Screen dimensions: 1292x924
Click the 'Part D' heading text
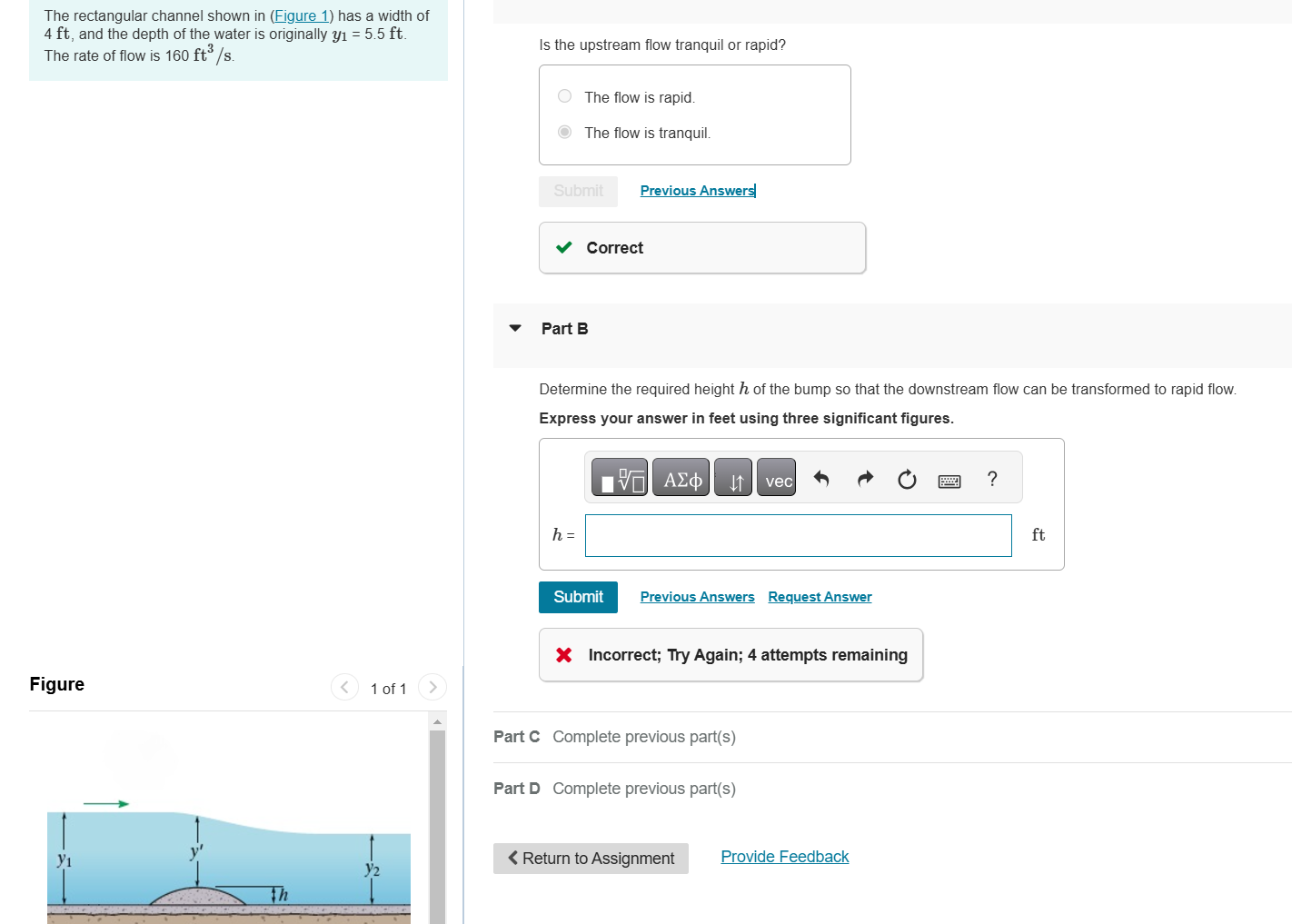click(x=516, y=789)
